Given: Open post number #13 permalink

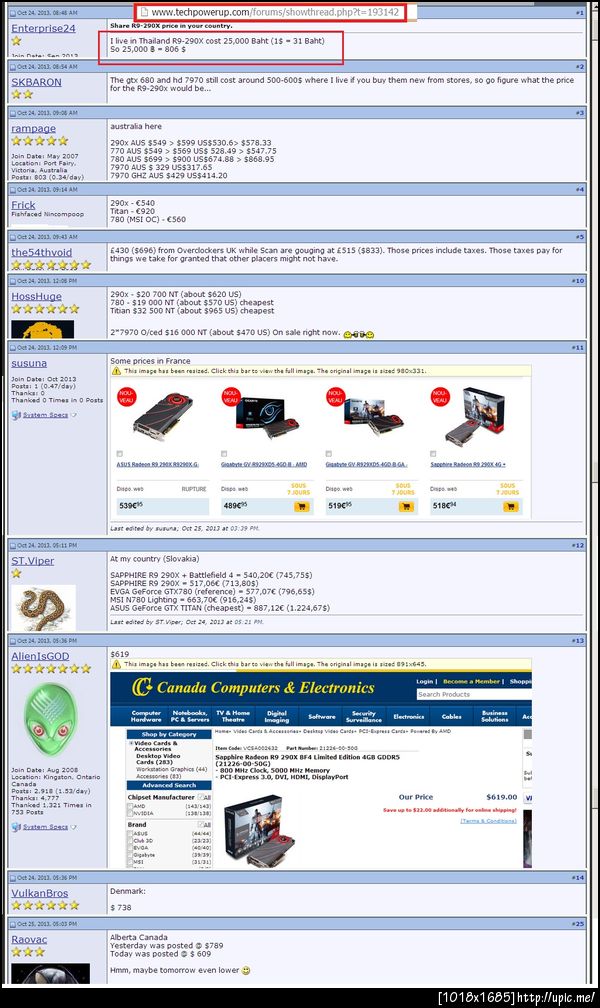Looking at the screenshot, I should [x=577, y=640].
